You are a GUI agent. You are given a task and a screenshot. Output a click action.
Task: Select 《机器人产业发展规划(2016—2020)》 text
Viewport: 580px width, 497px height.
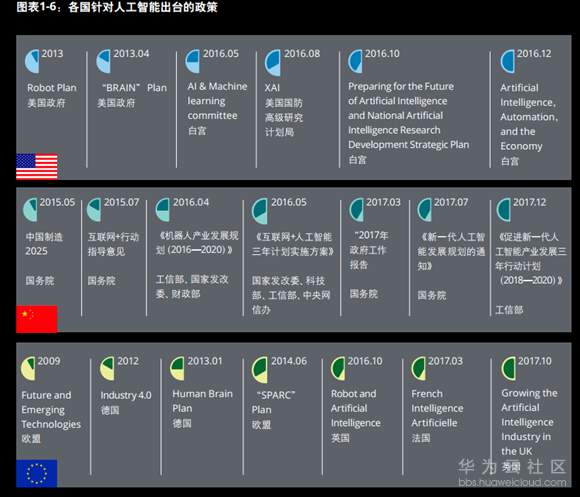click(197, 243)
